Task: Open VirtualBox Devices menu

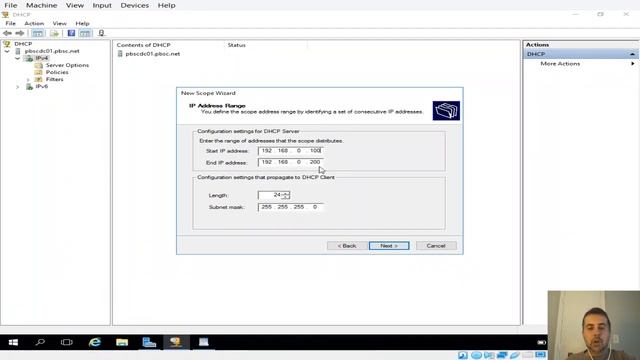Action: pyautogui.click(x=135, y=5)
